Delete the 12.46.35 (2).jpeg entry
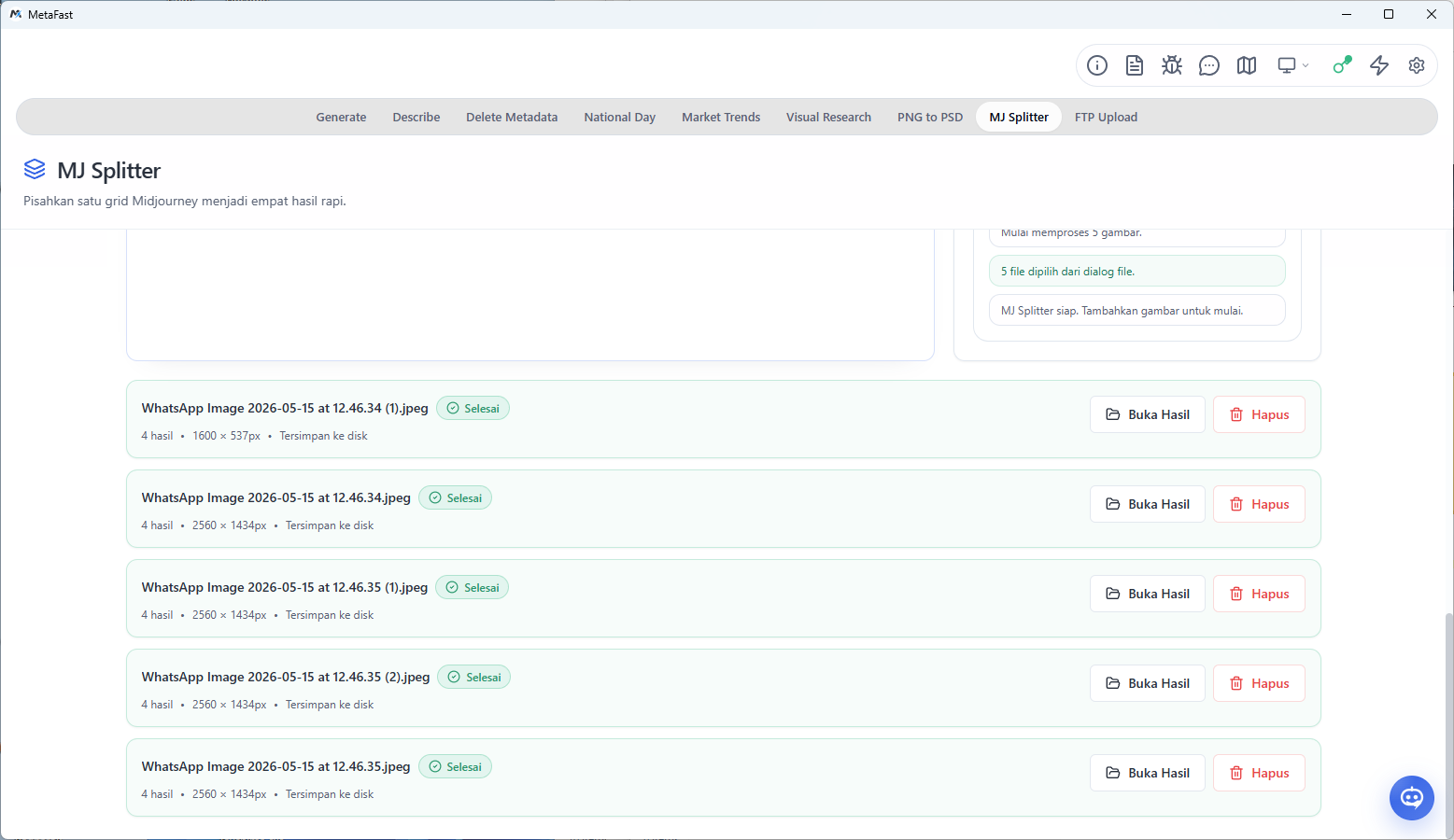 click(1259, 683)
